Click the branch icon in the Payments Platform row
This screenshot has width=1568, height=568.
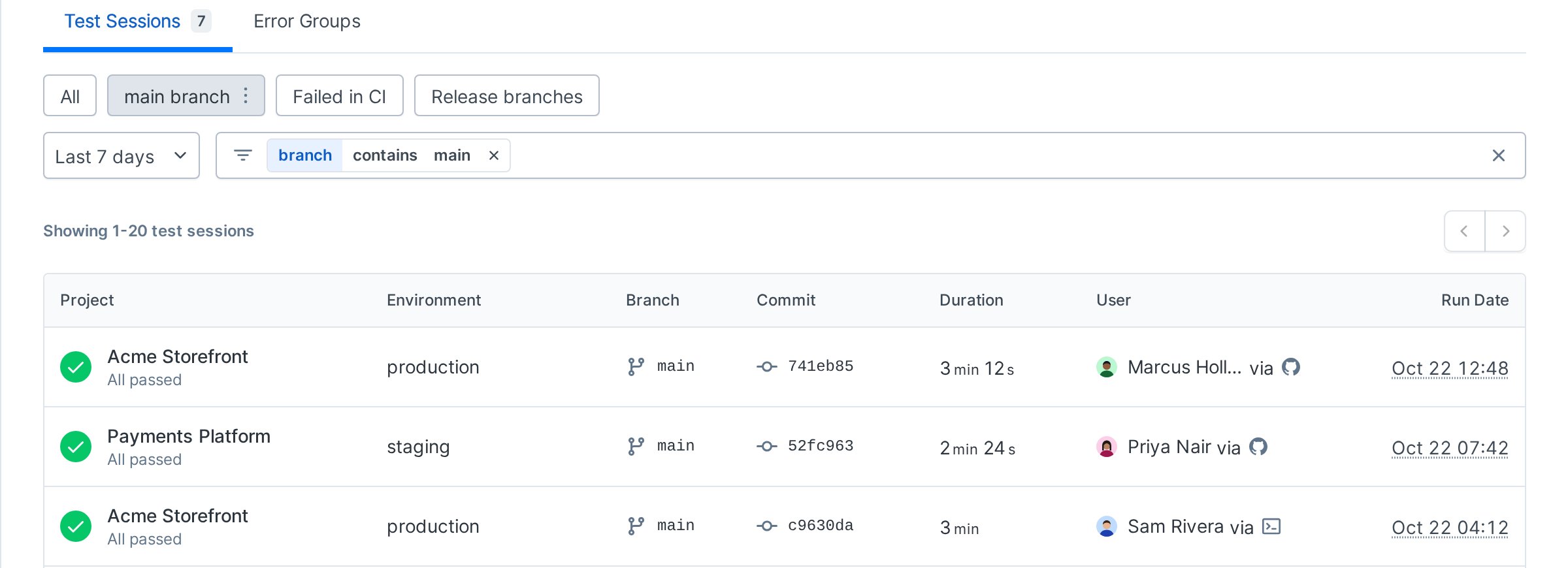click(636, 447)
